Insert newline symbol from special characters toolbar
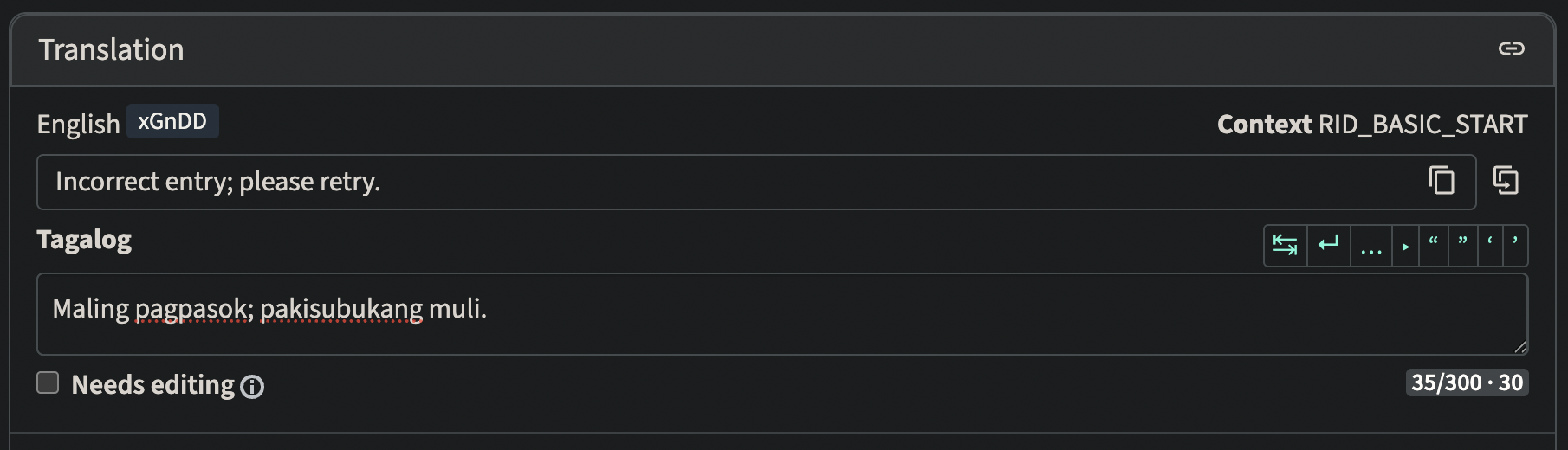The height and width of the screenshot is (450, 1568). click(x=1328, y=246)
